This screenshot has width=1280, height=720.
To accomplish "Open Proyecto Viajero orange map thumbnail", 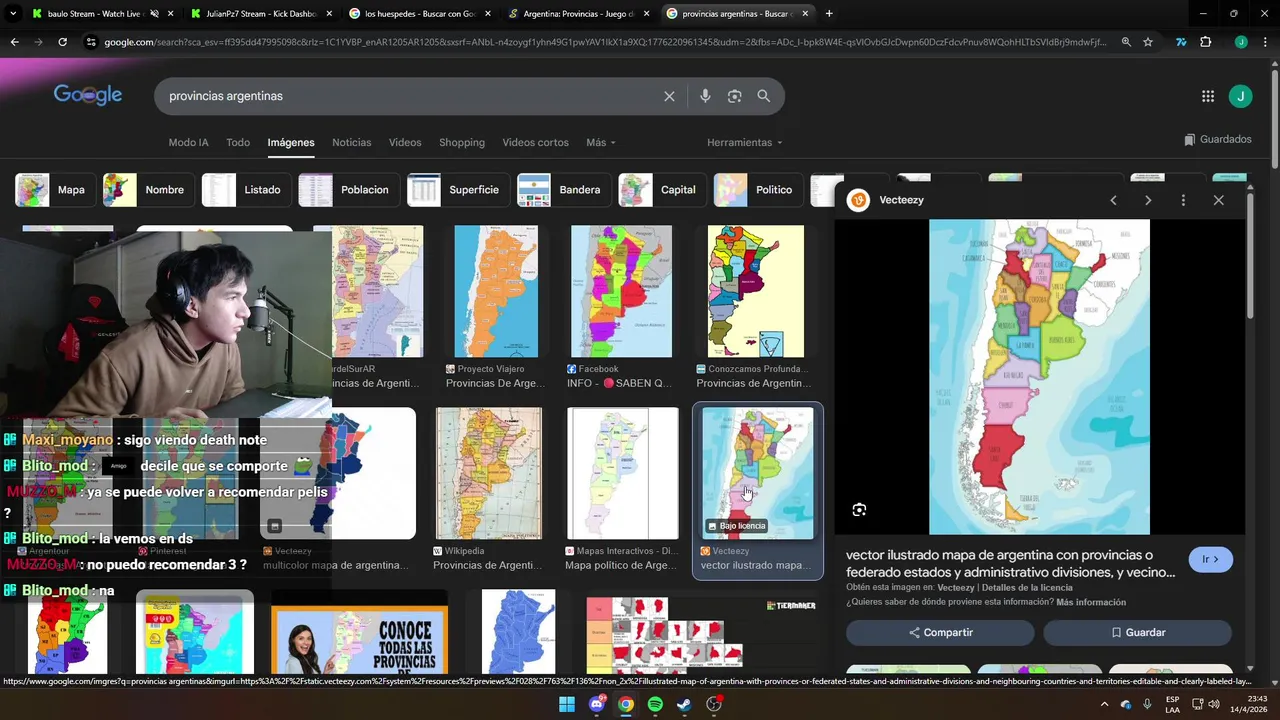I will pos(496,291).
